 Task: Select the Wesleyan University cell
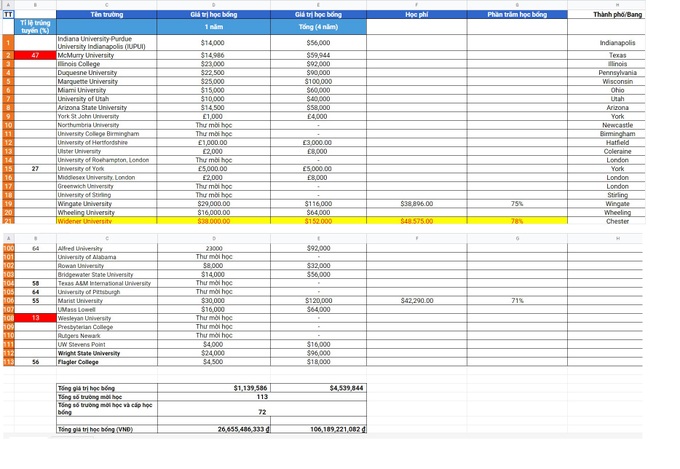107,318
